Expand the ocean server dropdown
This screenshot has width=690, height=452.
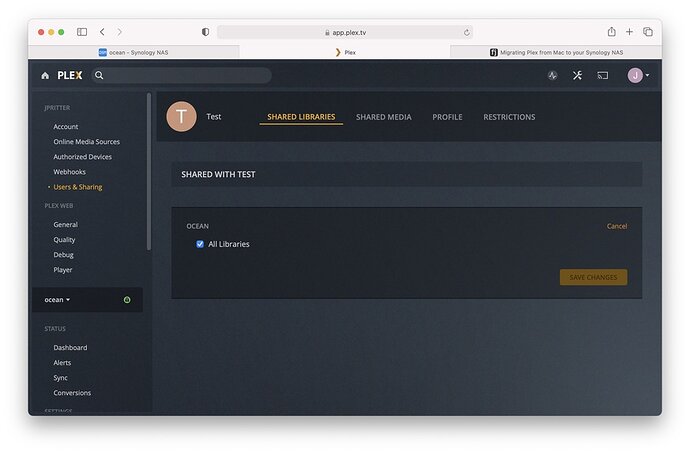[x=57, y=300]
